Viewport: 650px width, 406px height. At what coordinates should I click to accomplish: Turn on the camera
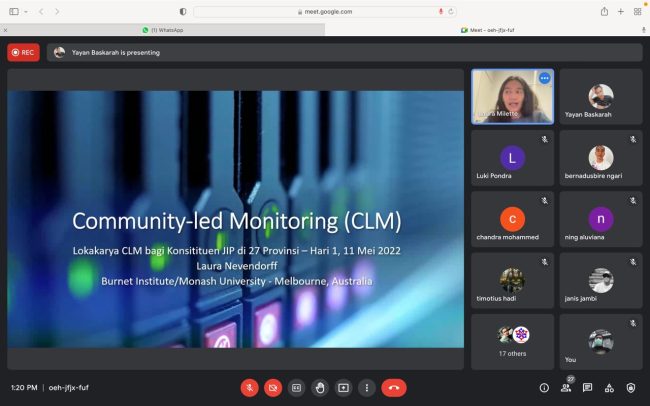pos(273,387)
